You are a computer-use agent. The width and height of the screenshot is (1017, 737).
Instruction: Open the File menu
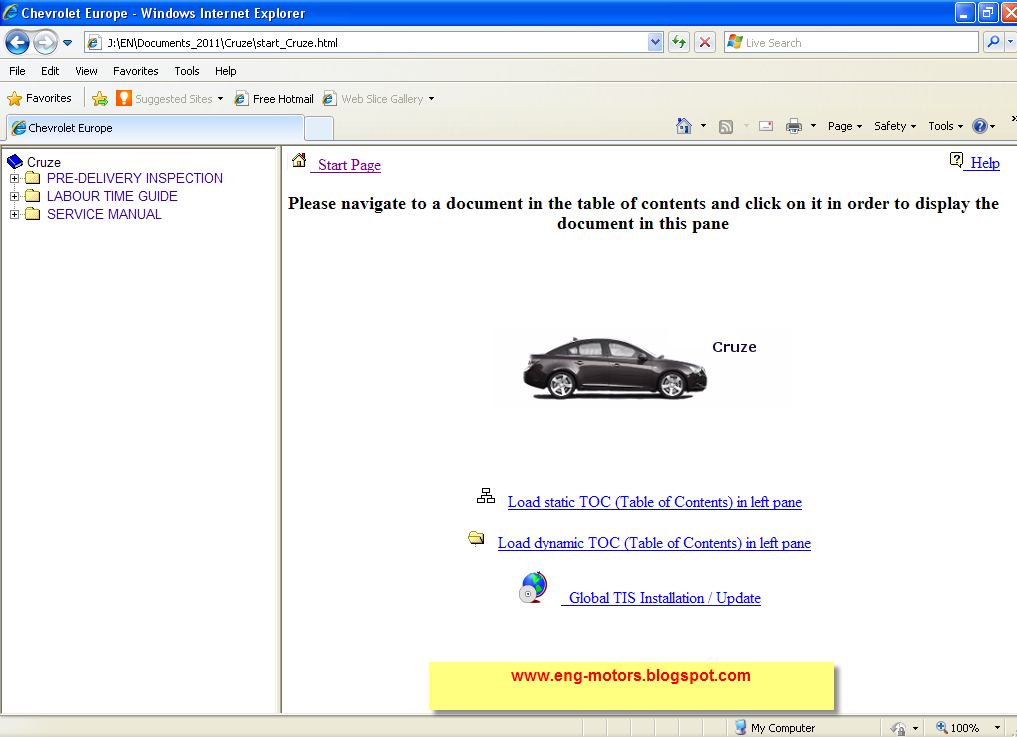[18, 71]
